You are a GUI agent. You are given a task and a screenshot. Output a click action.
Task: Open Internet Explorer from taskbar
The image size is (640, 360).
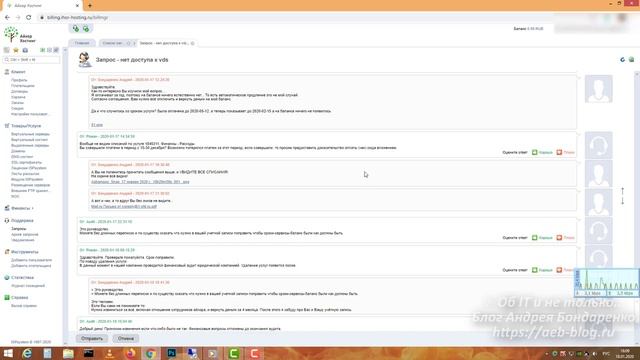[27, 353]
